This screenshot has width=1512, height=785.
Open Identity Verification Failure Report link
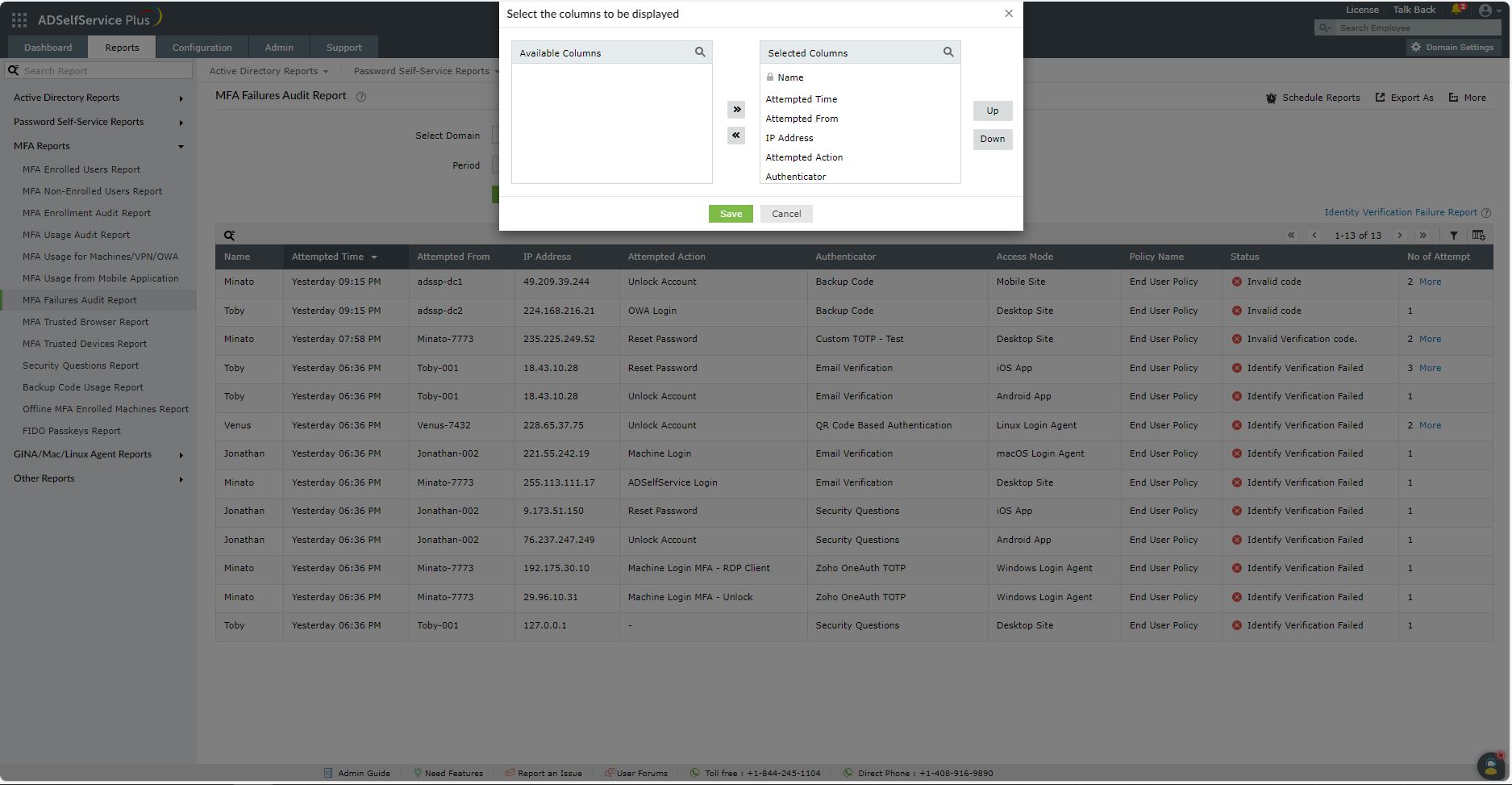pyautogui.click(x=1401, y=212)
